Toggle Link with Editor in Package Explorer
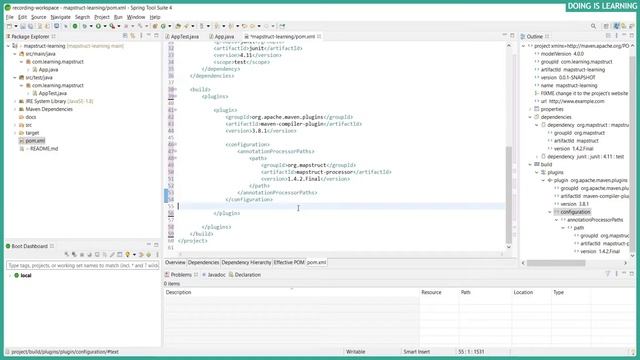This screenshot has height=360, width=640. [133, 36]
